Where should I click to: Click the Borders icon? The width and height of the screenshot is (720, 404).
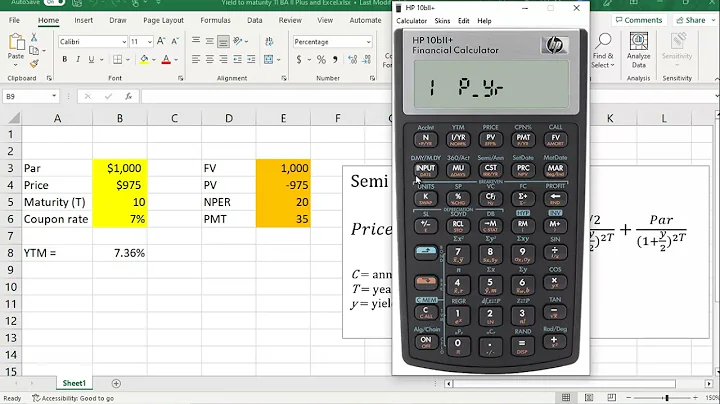point(118,59)
